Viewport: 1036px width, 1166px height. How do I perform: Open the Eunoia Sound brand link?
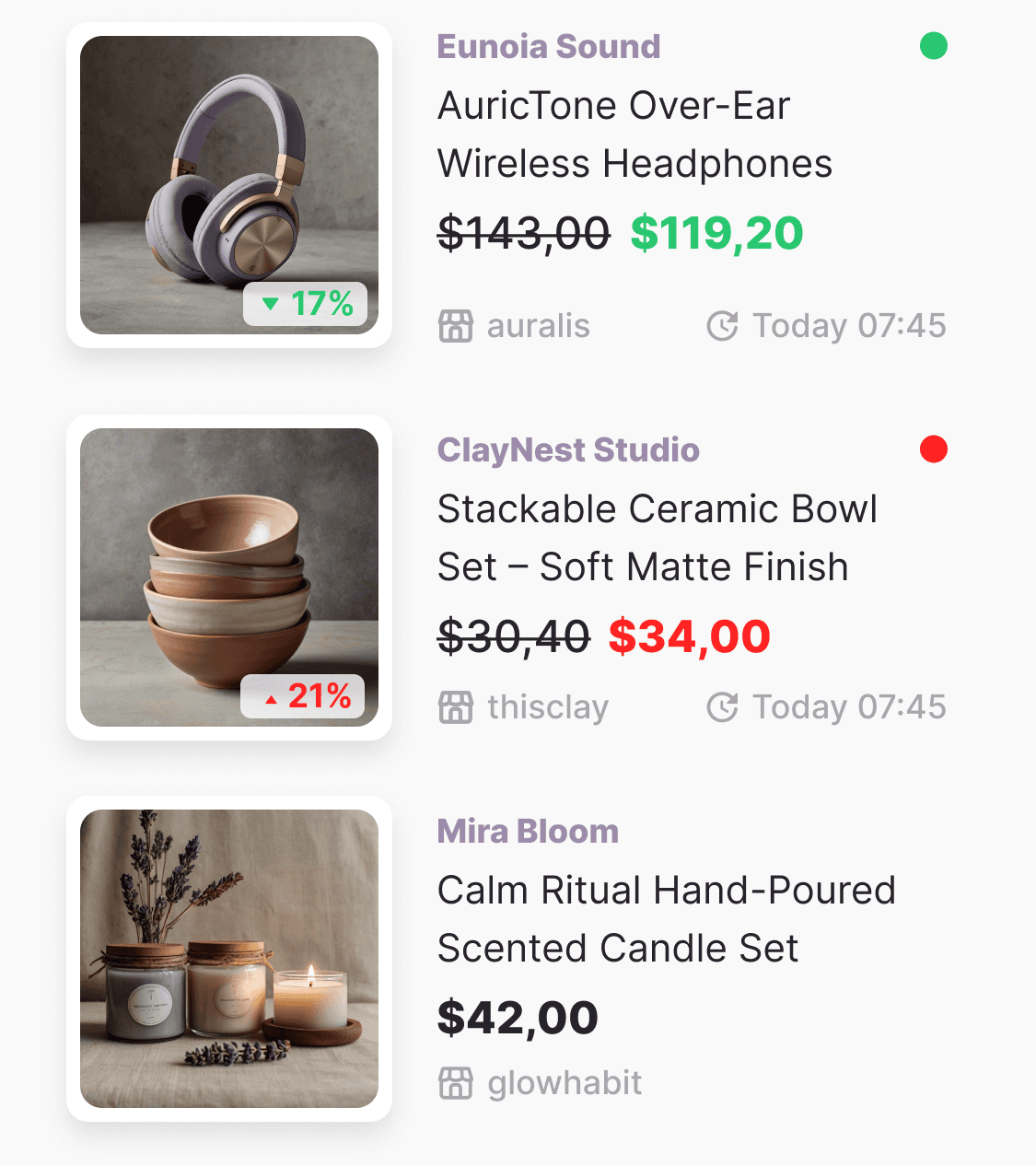549,46
